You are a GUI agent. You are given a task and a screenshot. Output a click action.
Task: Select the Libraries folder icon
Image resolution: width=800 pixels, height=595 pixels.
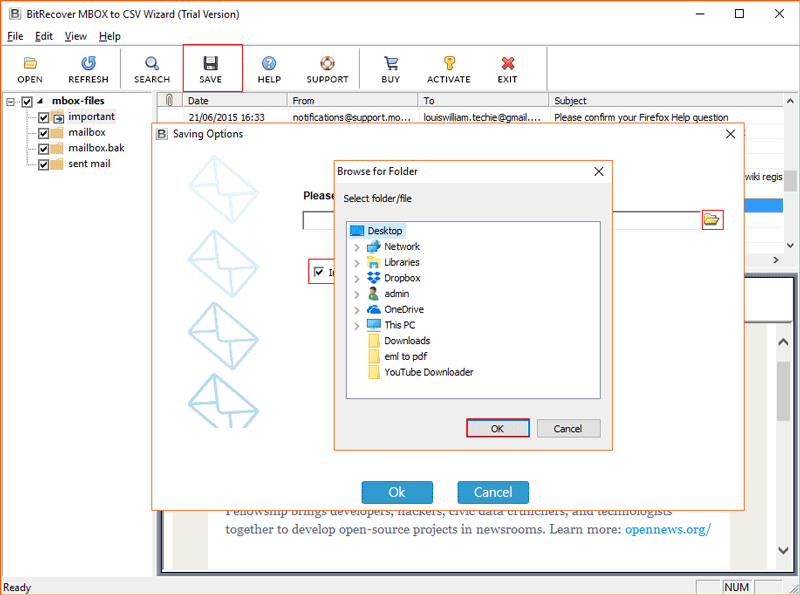coord(373,263)
